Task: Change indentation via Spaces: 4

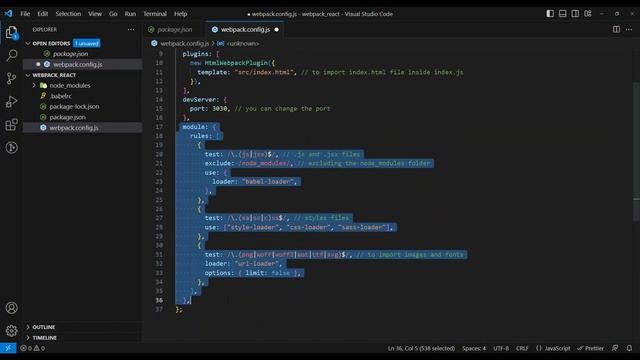Action: (474, 348)
